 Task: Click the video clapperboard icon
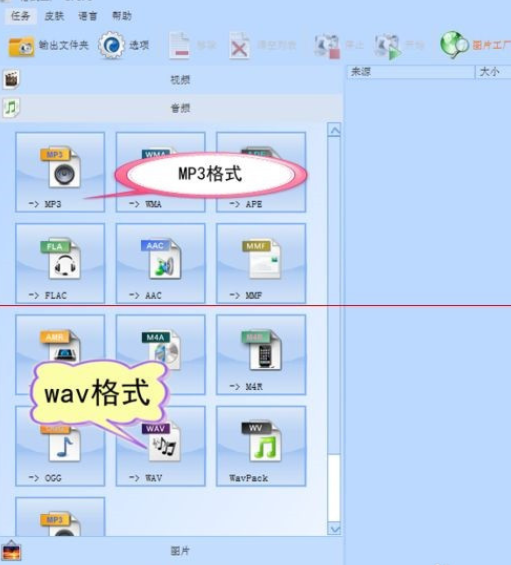click(x=11, y=79)
